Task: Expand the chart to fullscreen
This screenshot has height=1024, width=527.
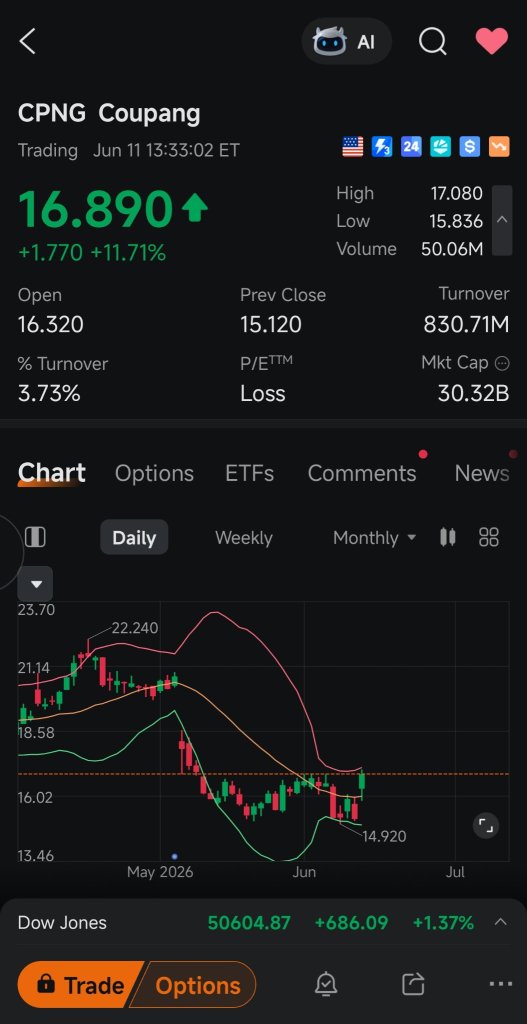Action: (486, 825)
